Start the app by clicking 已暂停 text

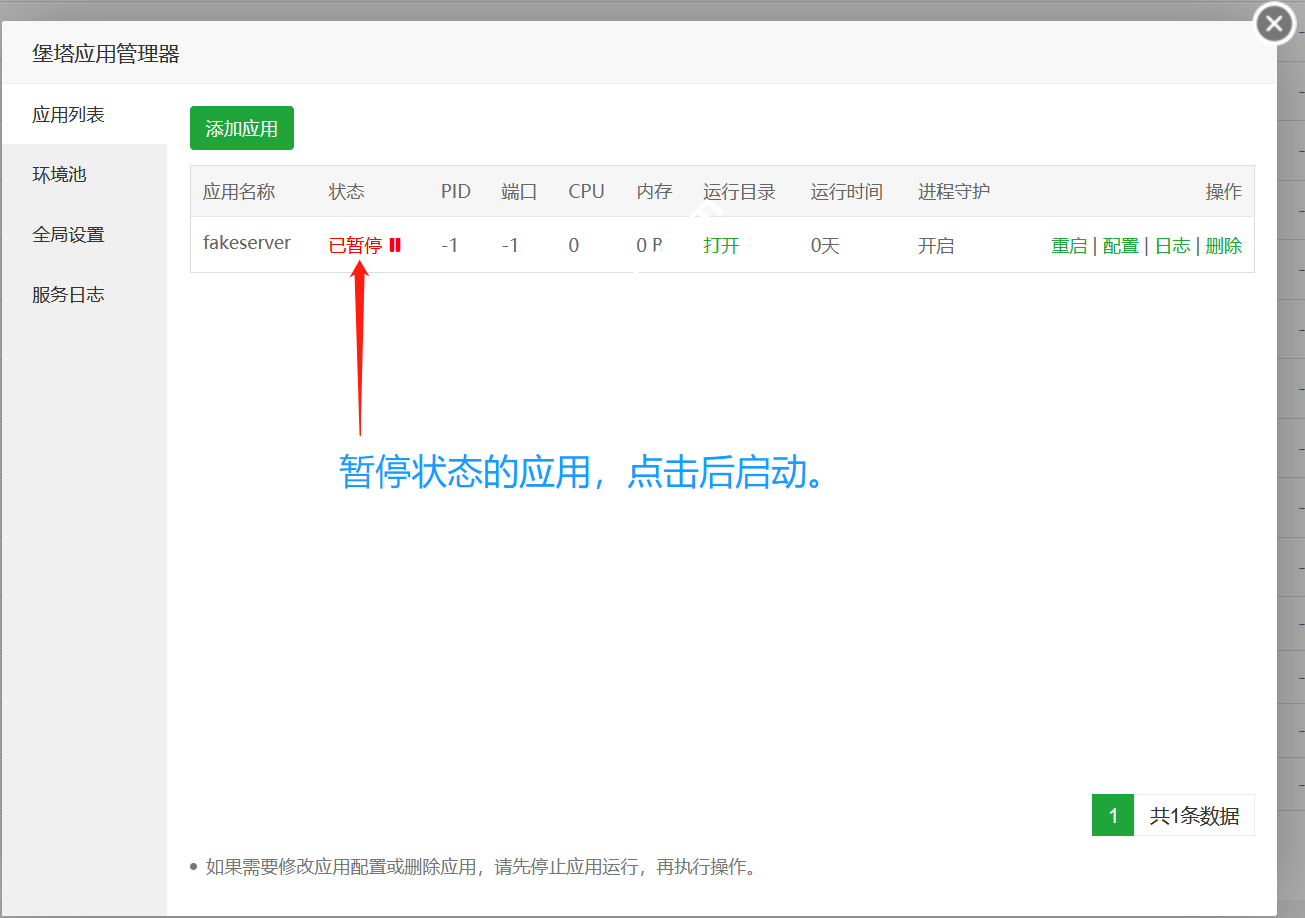pyautogui.click(x=355, y=246)
